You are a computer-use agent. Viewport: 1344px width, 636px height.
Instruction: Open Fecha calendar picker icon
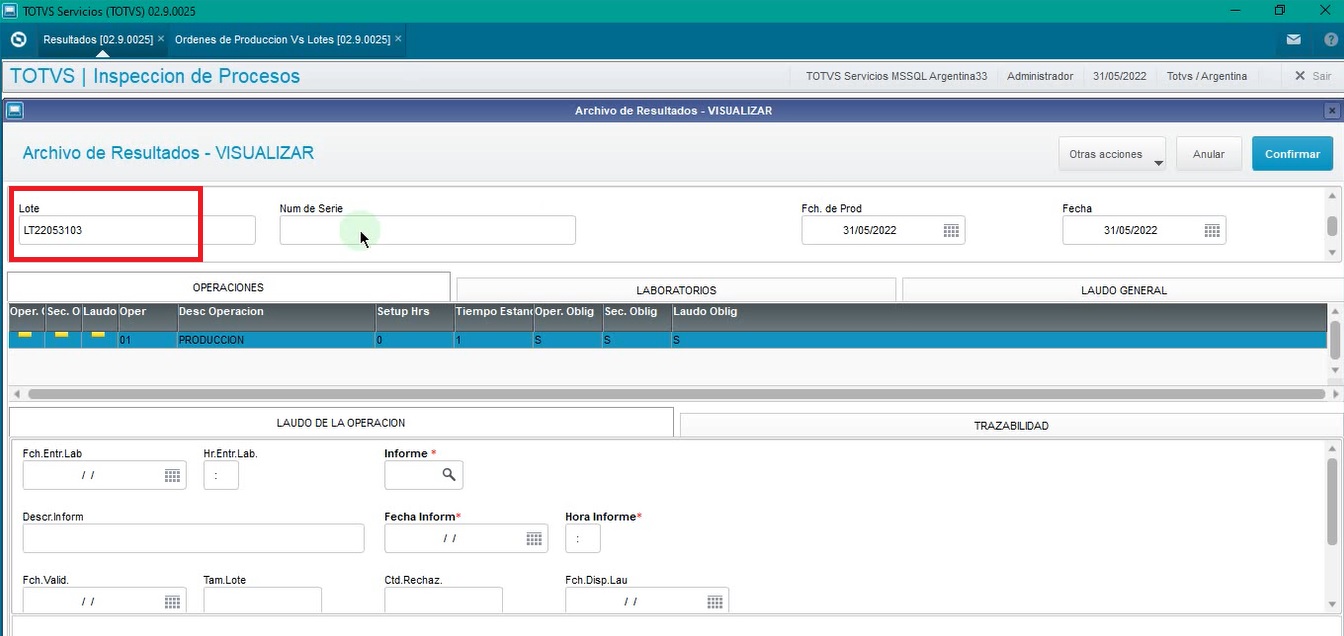pyautogui.click(x=1212, y=230)
